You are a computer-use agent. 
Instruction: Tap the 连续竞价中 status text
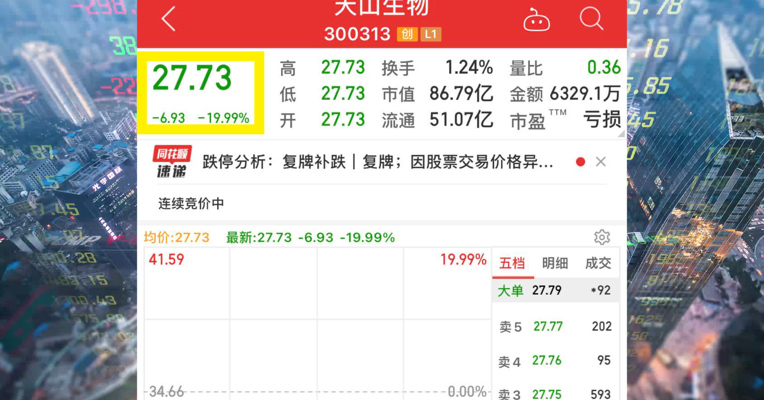pos(191,203)
